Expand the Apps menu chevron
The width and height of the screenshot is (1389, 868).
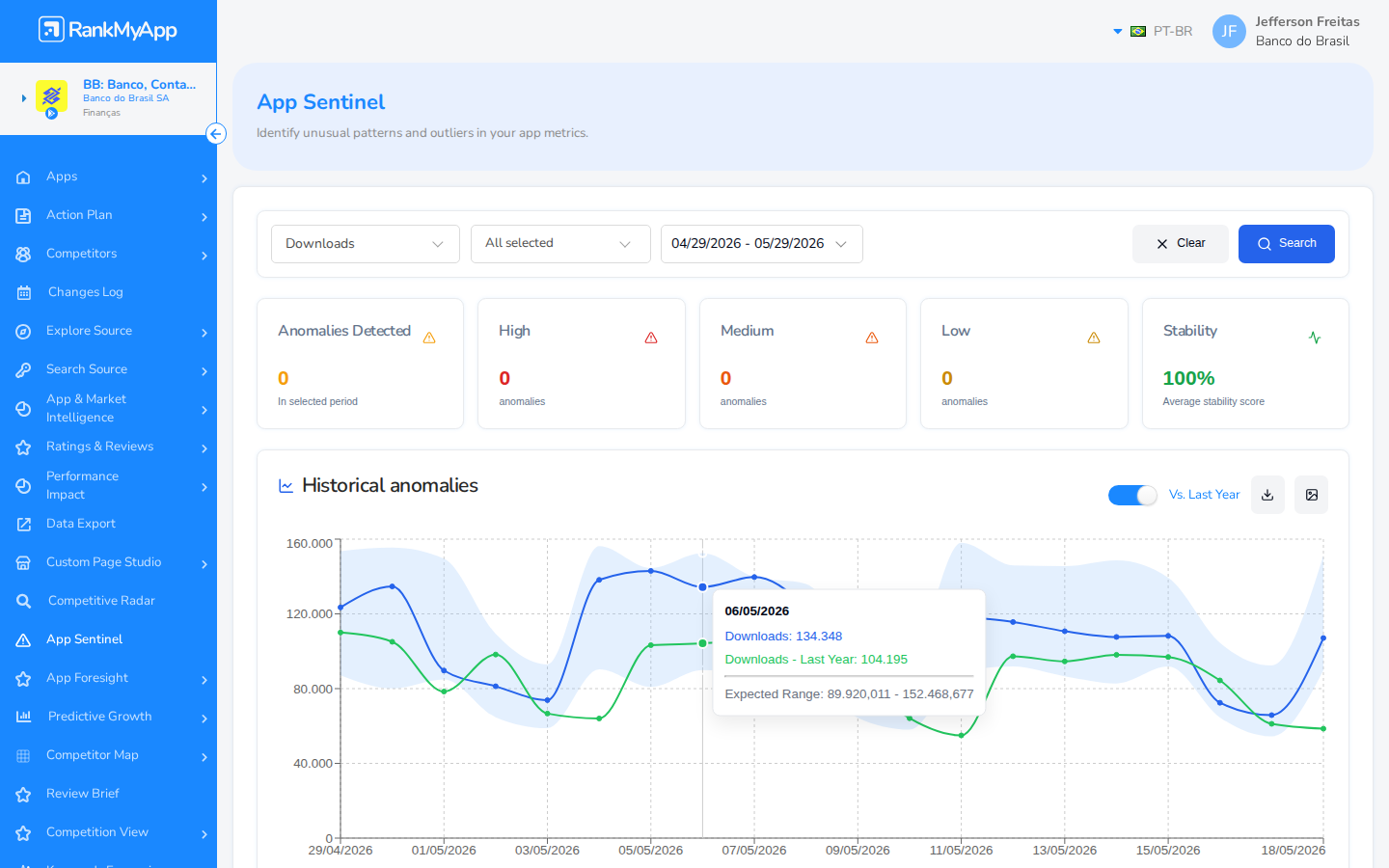(x=204, y=178)
